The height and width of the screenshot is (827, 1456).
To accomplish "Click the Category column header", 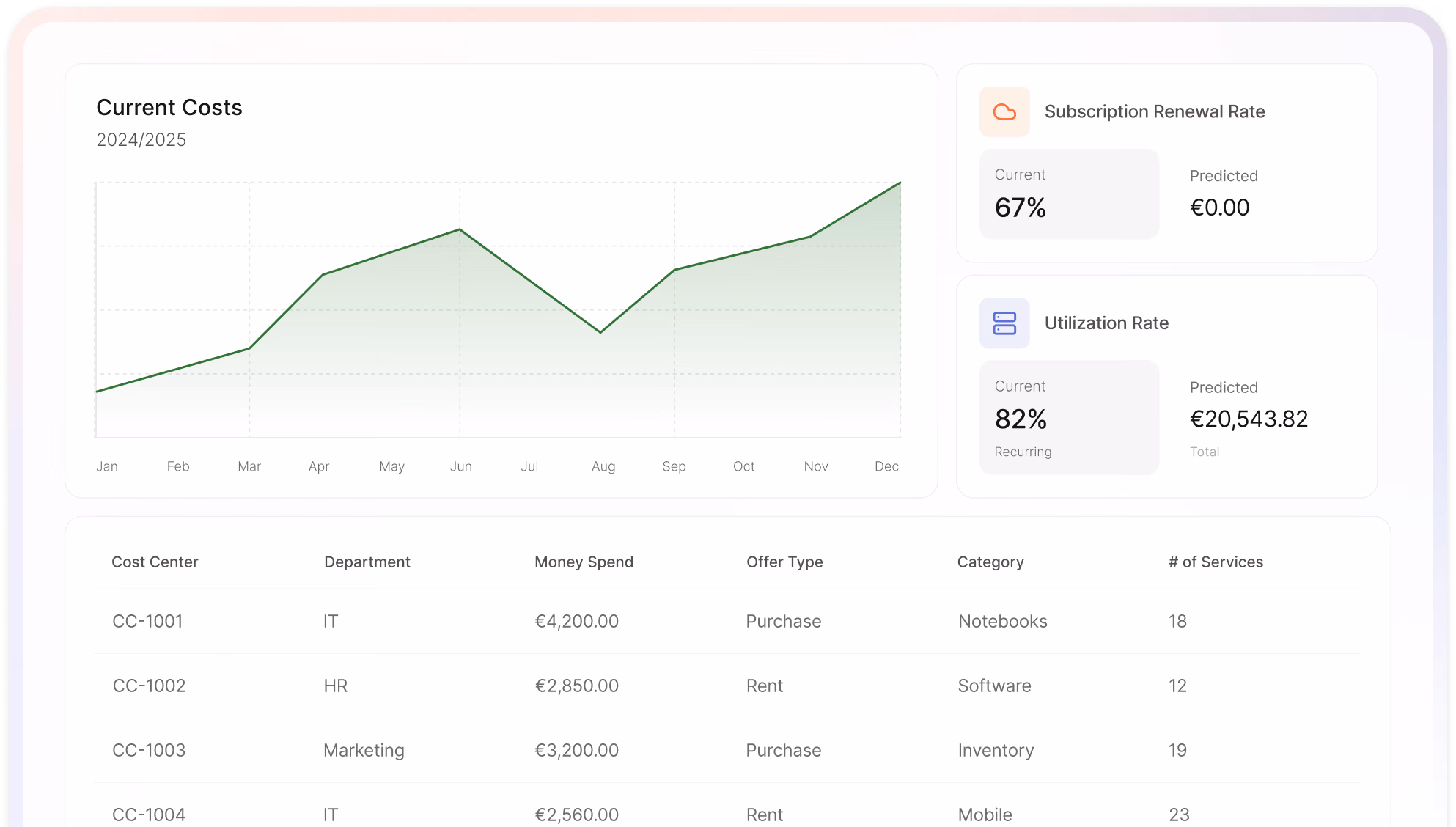I will pos(990,562).
